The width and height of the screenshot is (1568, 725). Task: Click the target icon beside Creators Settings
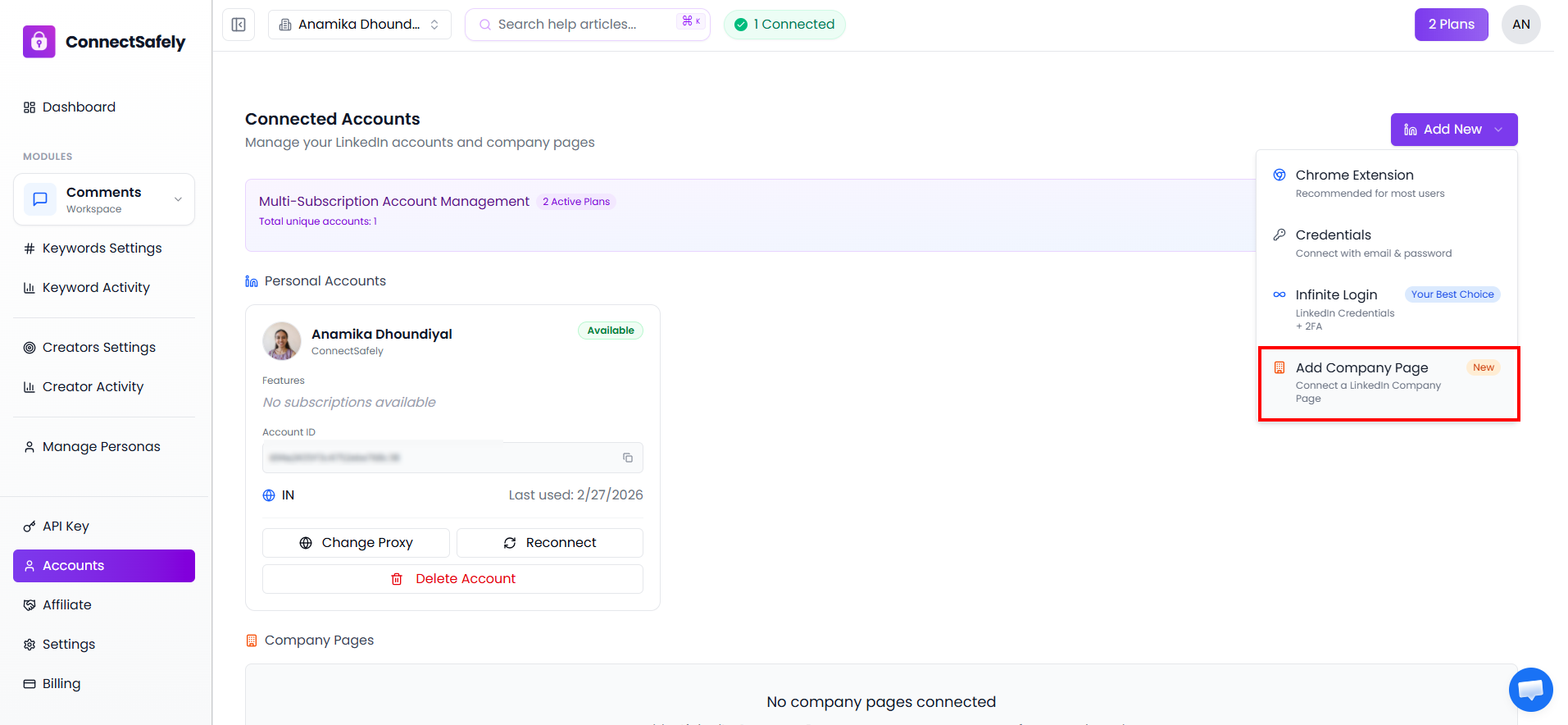(x=30, y=348)
